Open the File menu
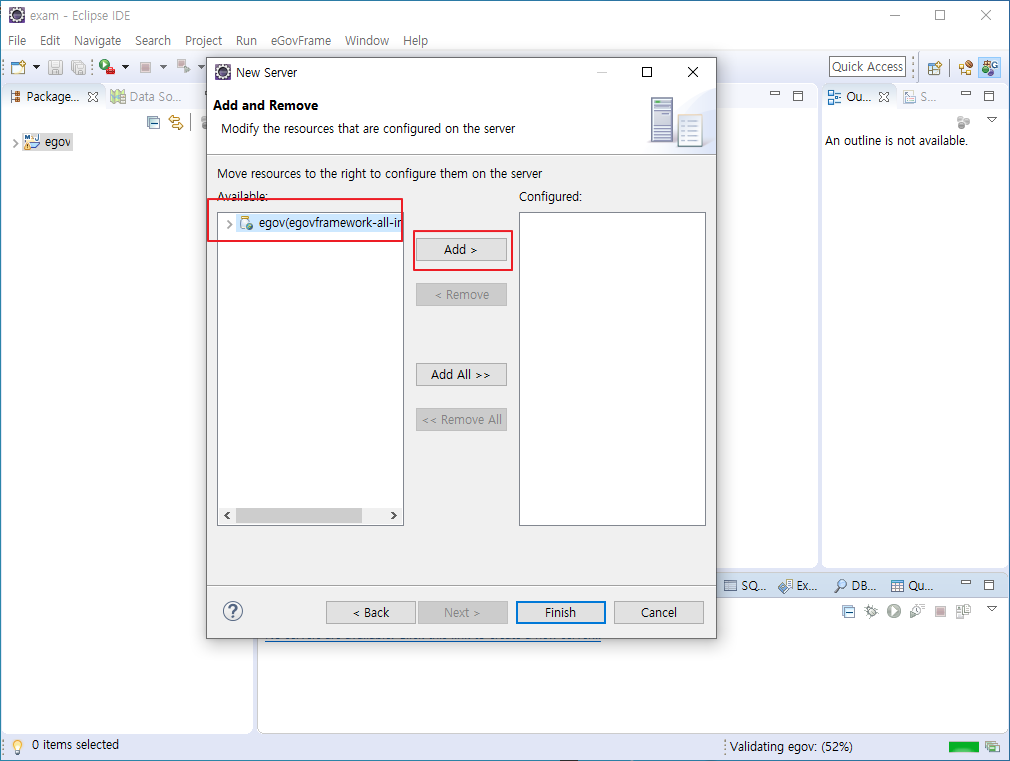The image size is (1010, 761). (x=17, y=41)
